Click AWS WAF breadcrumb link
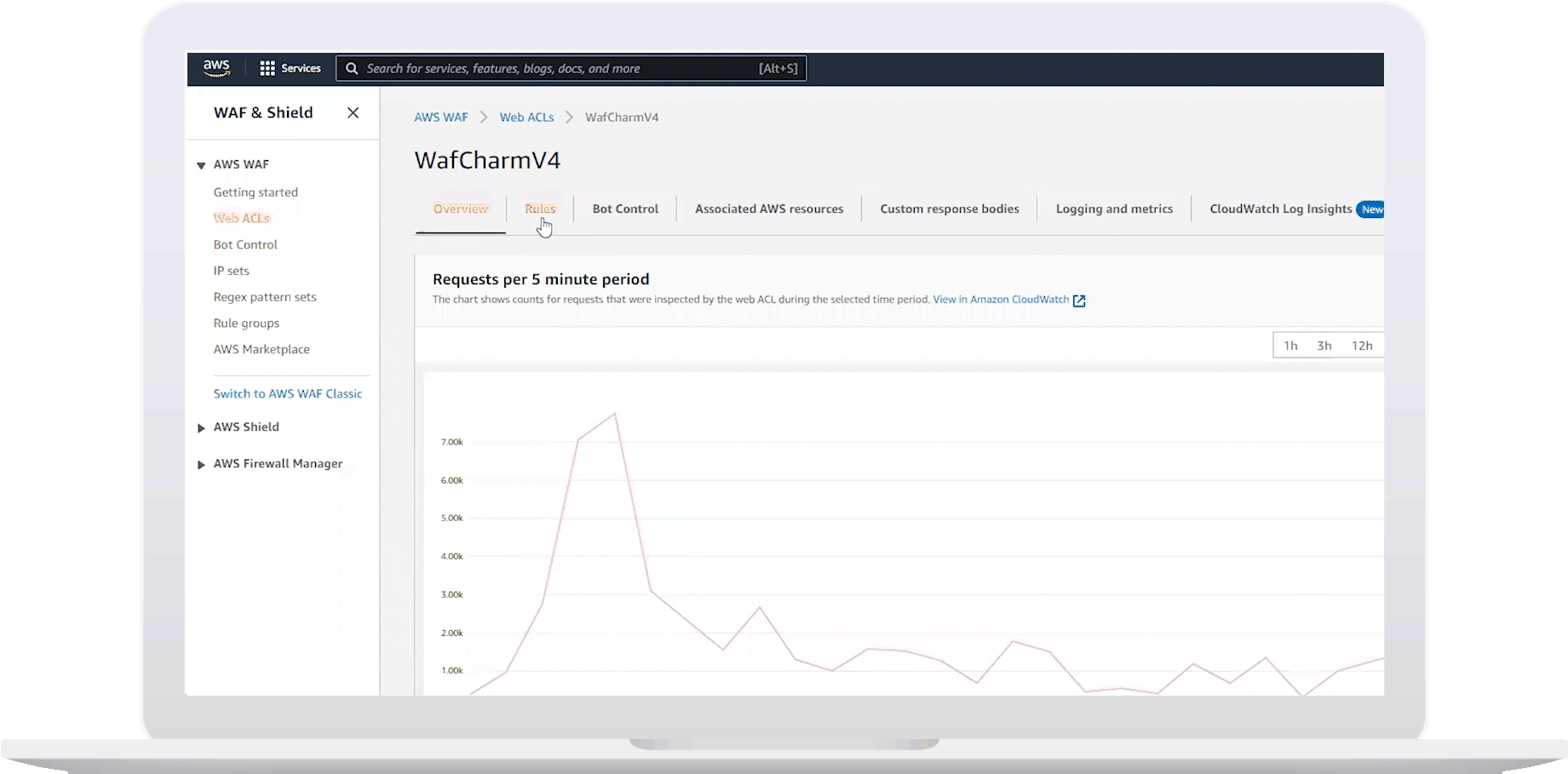The image size is (1568, 774). 441,118
